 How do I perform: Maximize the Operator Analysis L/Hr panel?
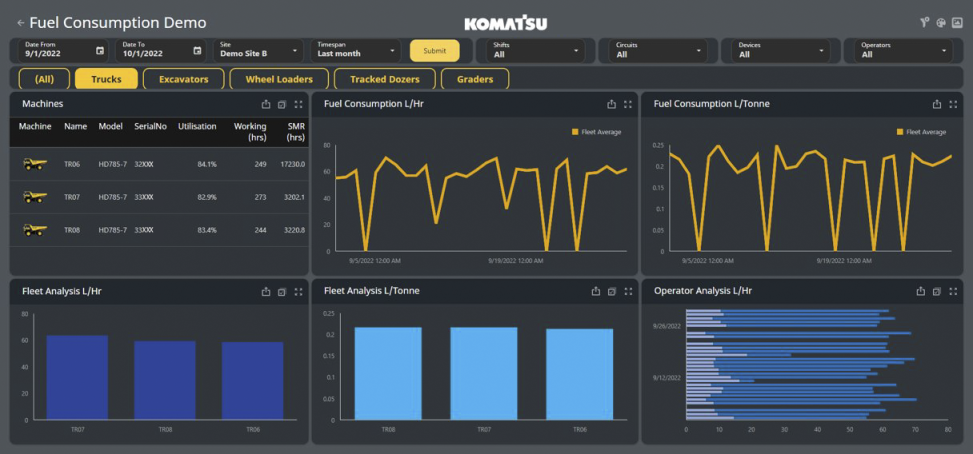[x=954, y=291]
